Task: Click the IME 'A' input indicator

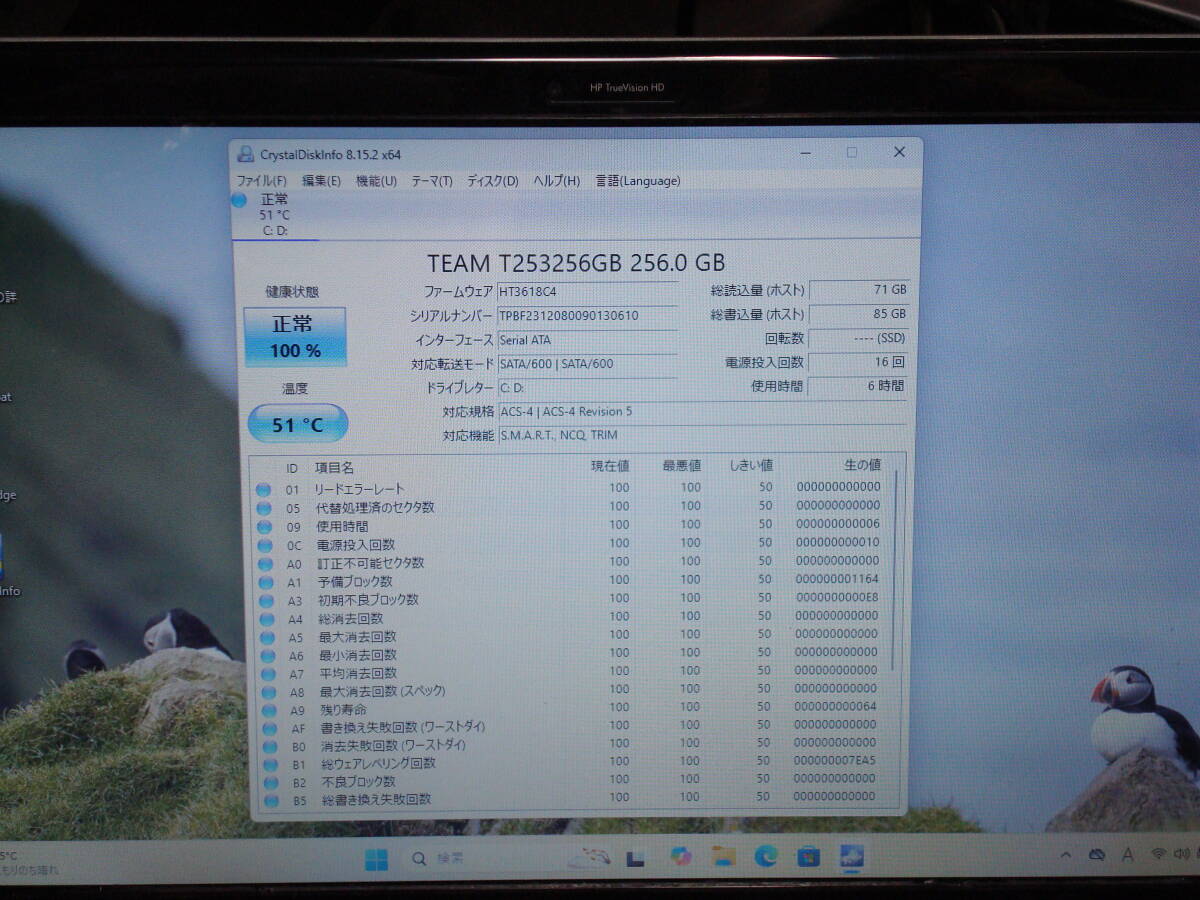Action: [1128, 855]
